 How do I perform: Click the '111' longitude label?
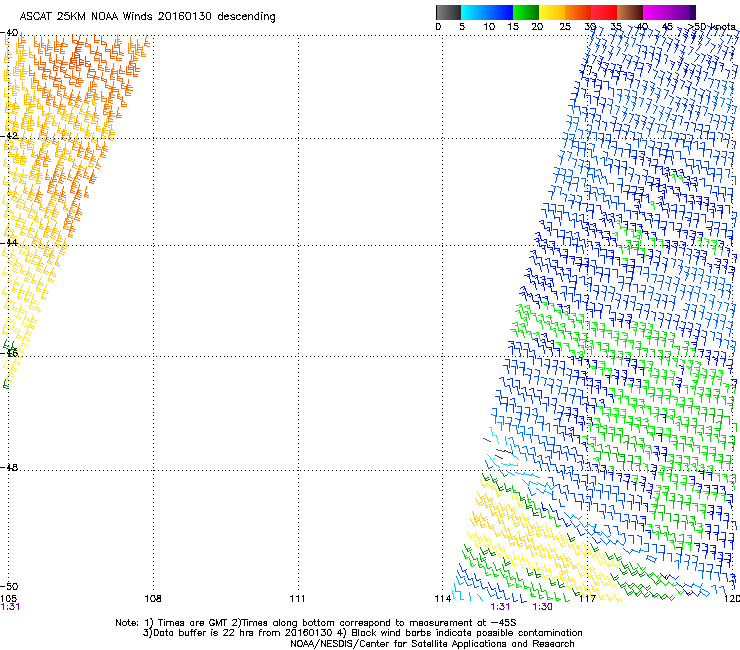(x=297, y=599)
